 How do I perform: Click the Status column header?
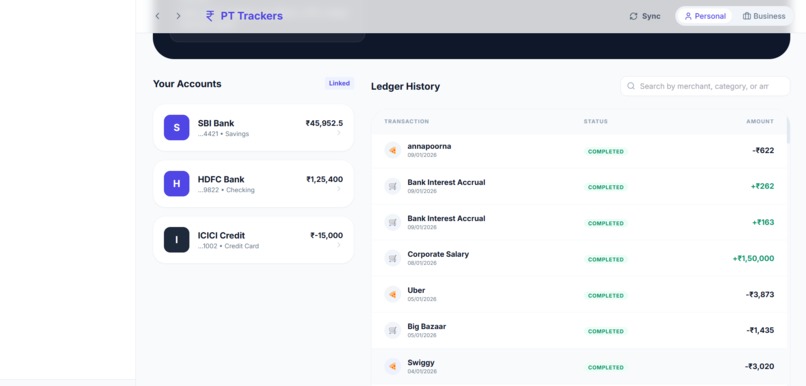(x=595, y=121)
